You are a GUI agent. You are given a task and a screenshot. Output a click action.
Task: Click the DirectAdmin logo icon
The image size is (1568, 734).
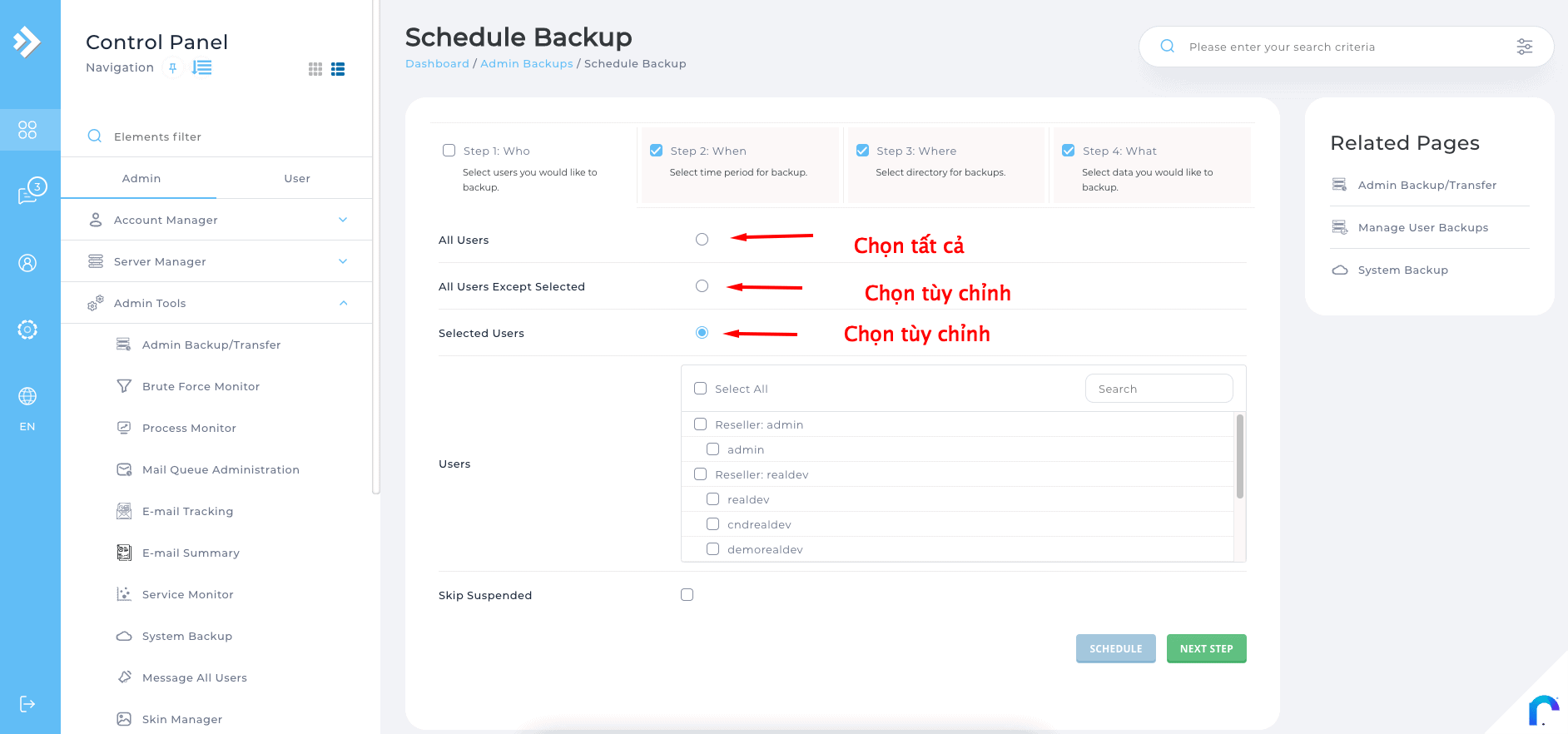(x=27, y=42)
